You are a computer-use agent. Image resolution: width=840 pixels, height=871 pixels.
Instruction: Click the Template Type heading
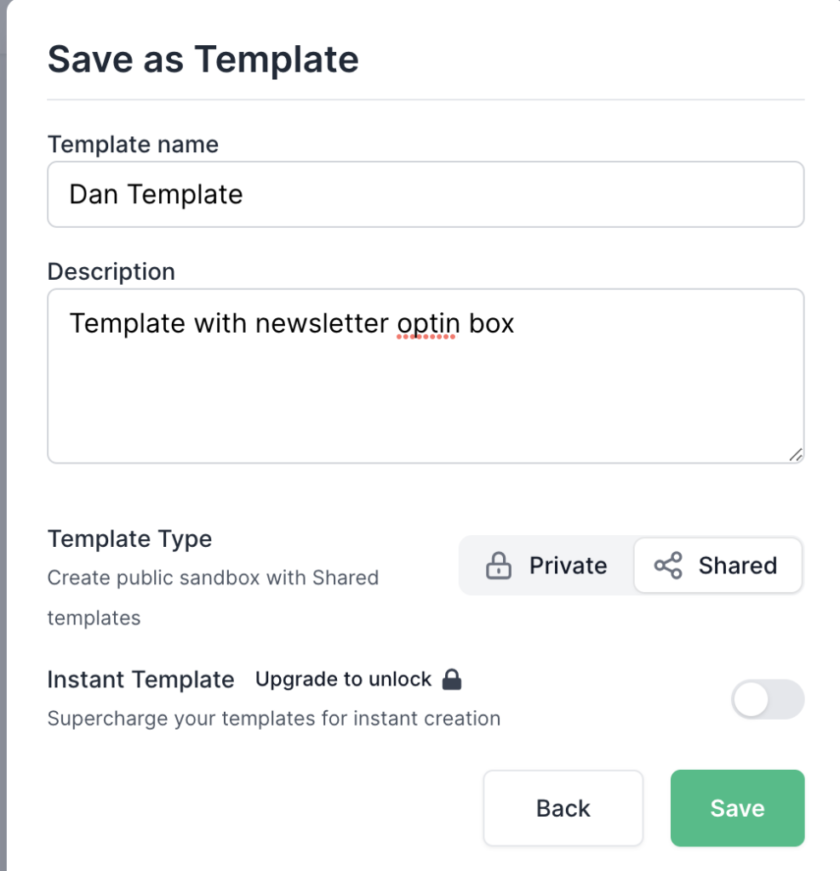pos(129,539)
